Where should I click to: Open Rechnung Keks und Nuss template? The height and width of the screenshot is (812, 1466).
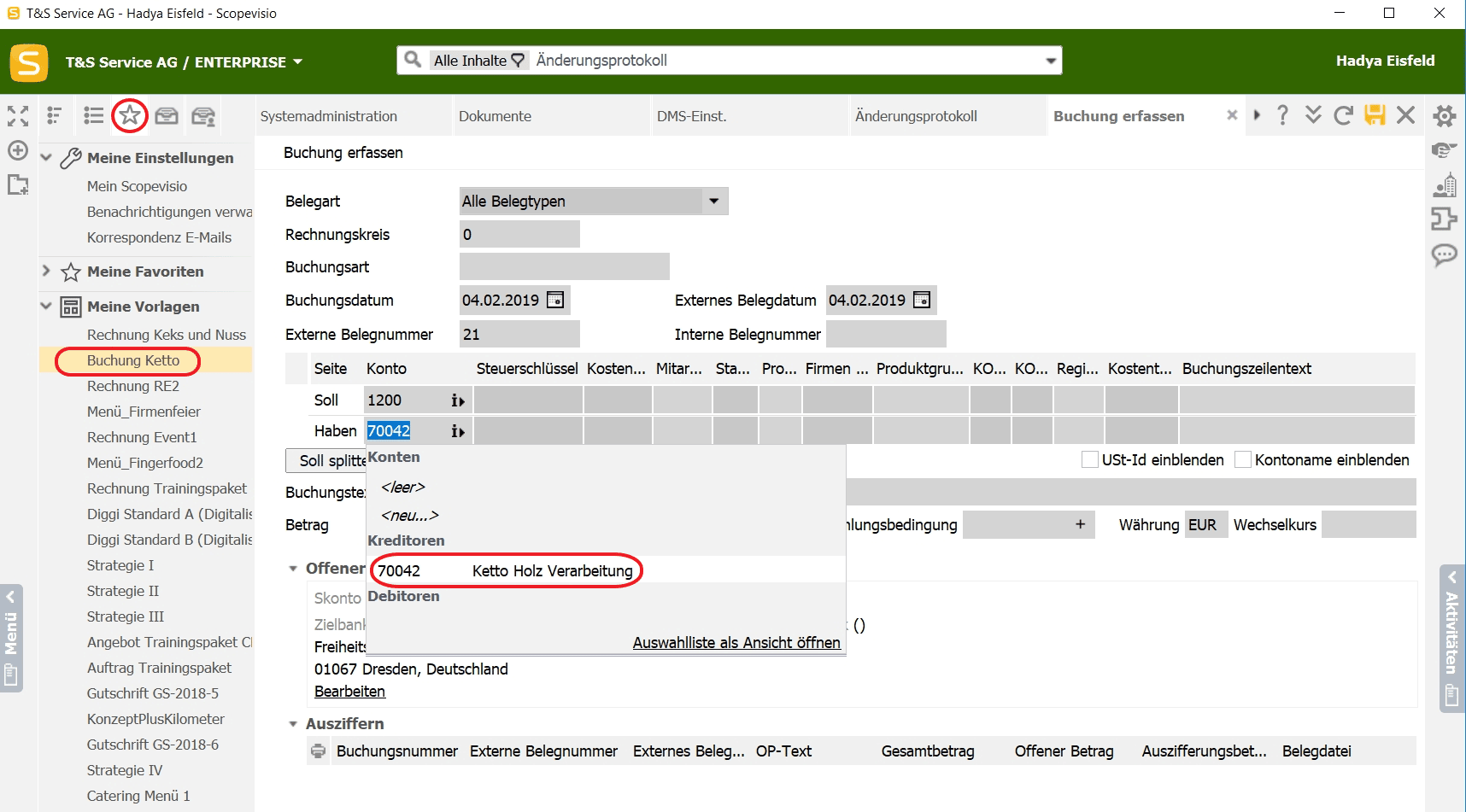(167, 335)
